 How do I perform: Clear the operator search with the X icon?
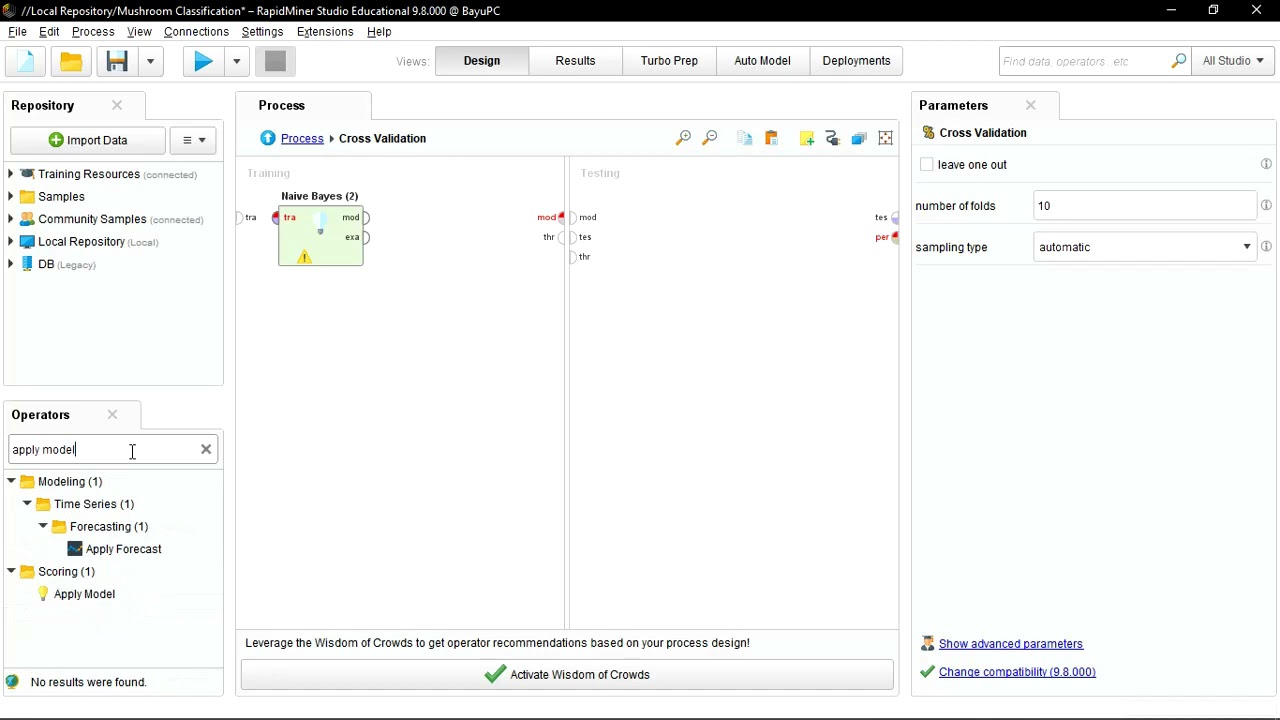point(206,449)
